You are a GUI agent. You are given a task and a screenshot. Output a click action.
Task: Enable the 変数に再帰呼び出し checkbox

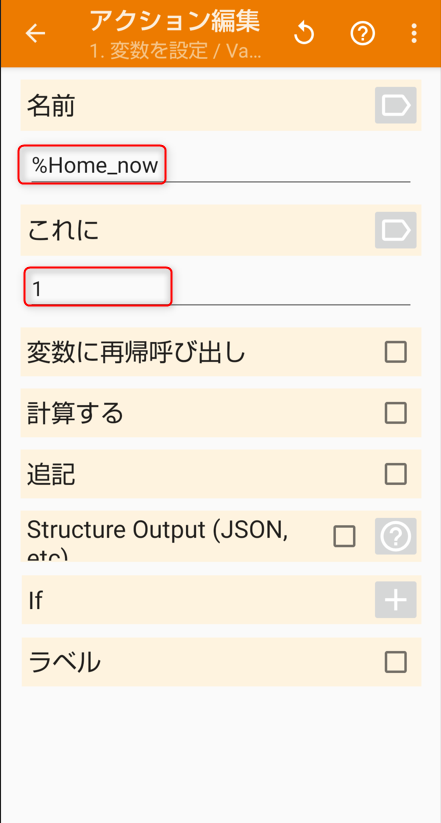point(395,352)
